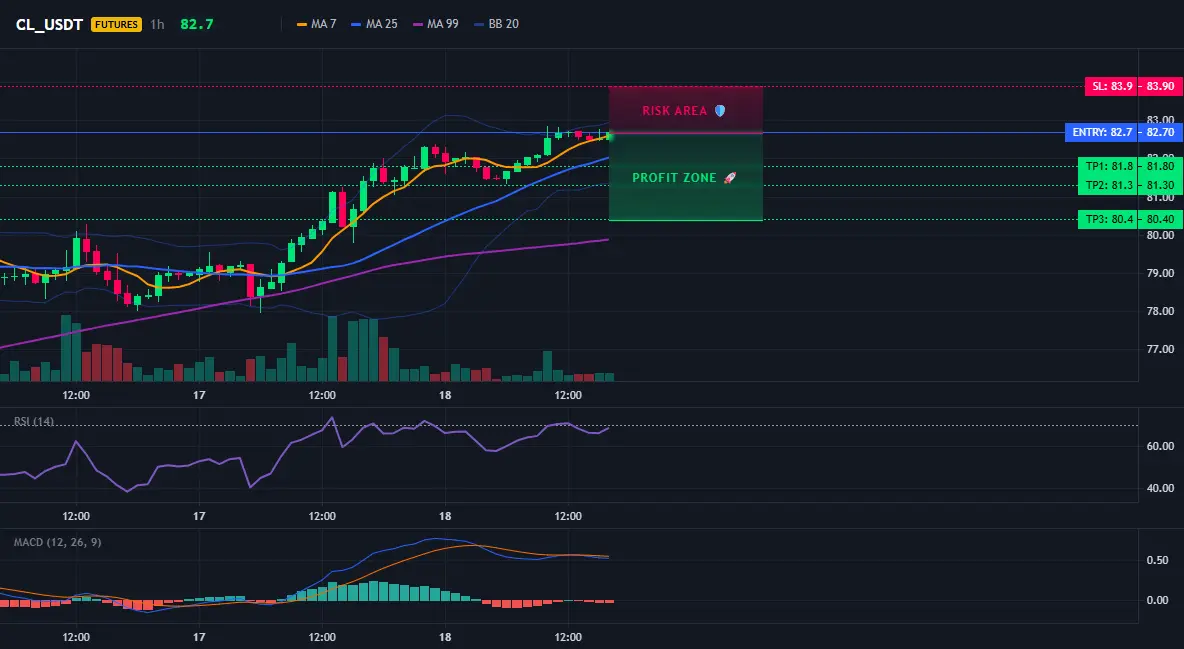1184x649 pixels.
Task: Click the 83.00 price axis label
Action: pos(1161,119)
